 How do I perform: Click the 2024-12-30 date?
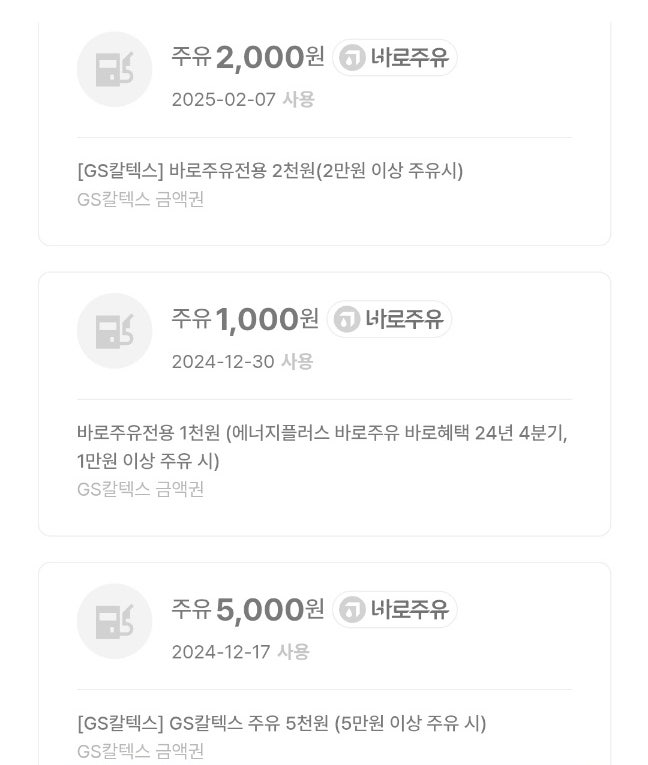[x=223, y=362]
